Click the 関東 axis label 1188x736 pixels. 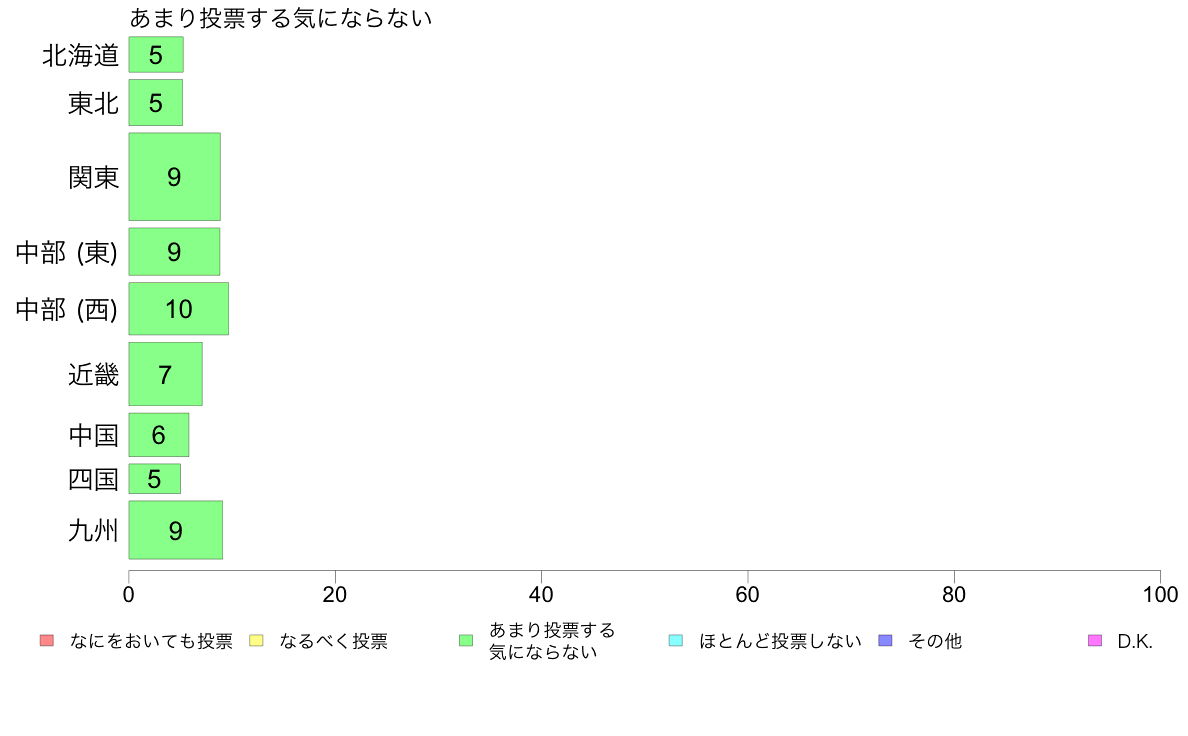click(x=93, y=177)
